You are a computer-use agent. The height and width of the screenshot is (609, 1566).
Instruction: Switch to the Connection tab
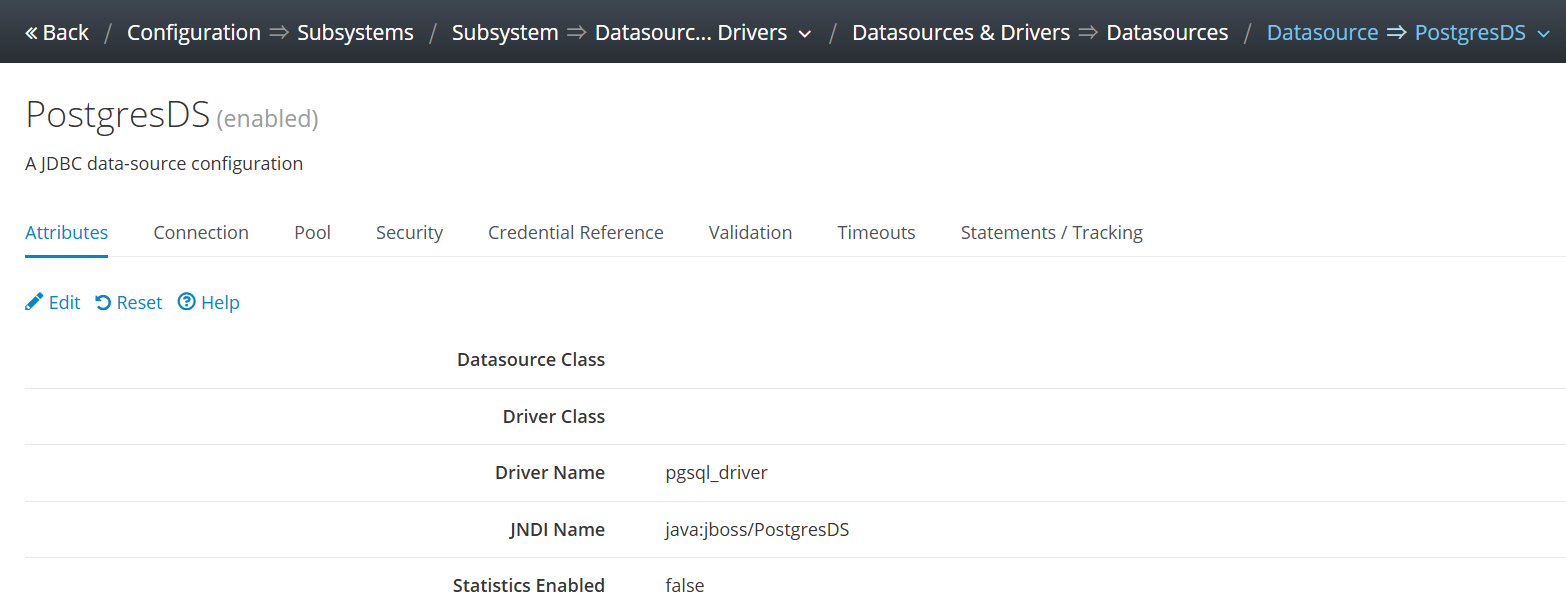tap(201, 233)
